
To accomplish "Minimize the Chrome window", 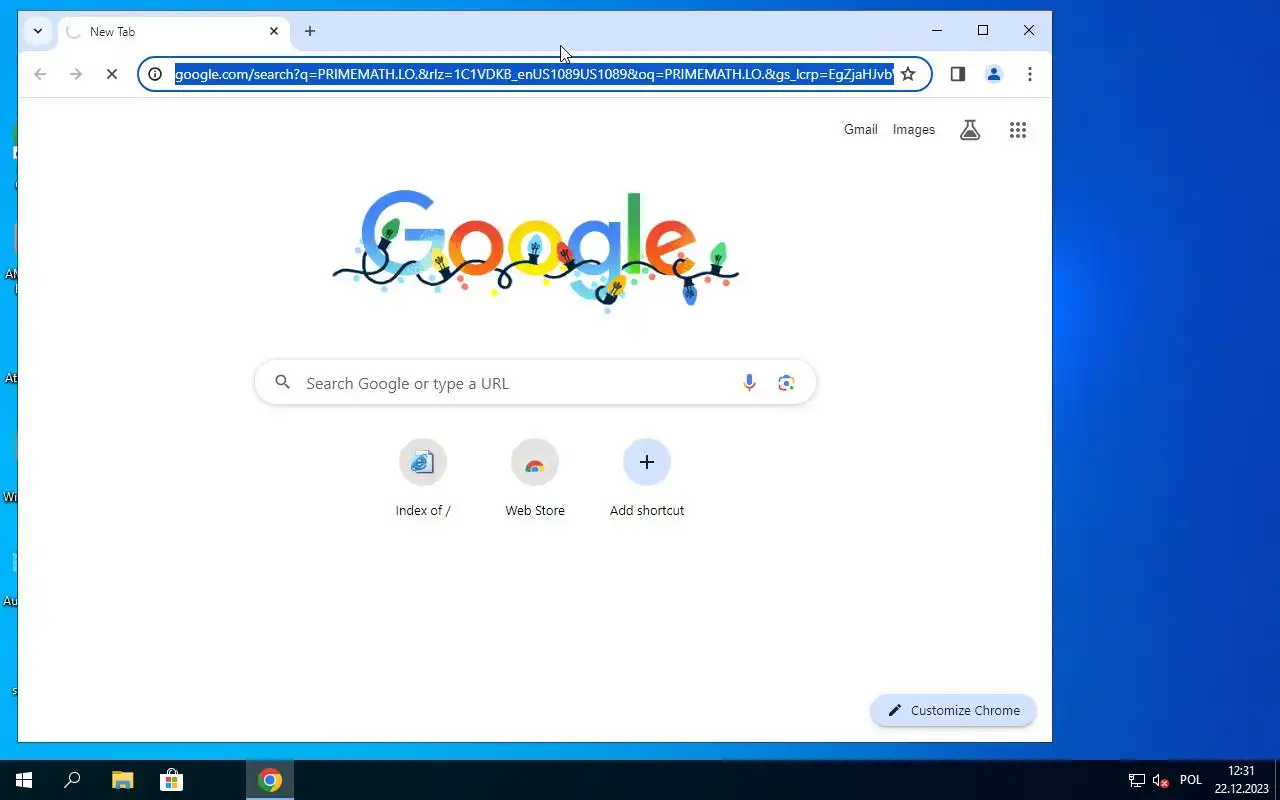I will 937,31.
